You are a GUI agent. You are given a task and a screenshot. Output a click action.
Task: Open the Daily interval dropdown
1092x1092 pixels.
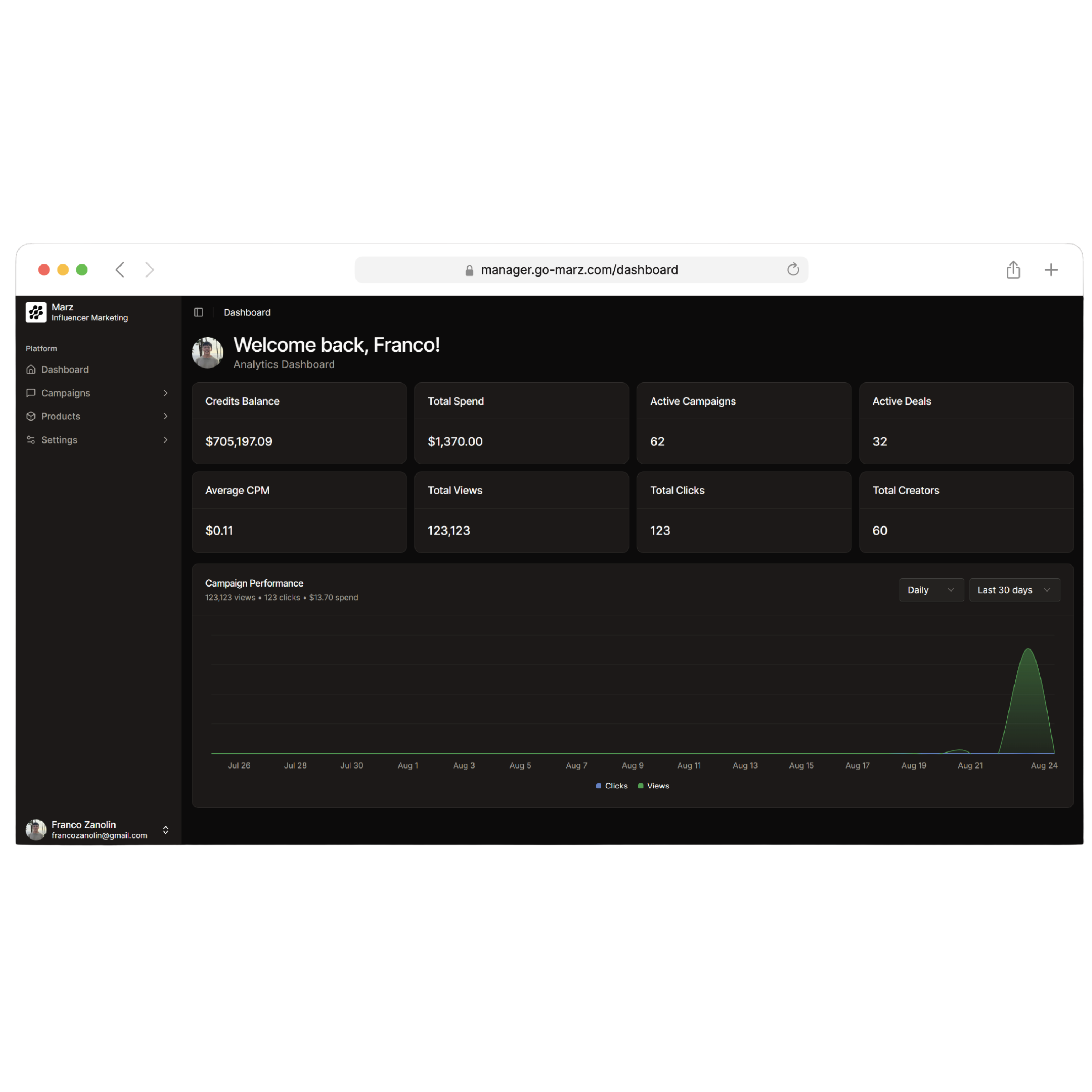coord(931,590)
